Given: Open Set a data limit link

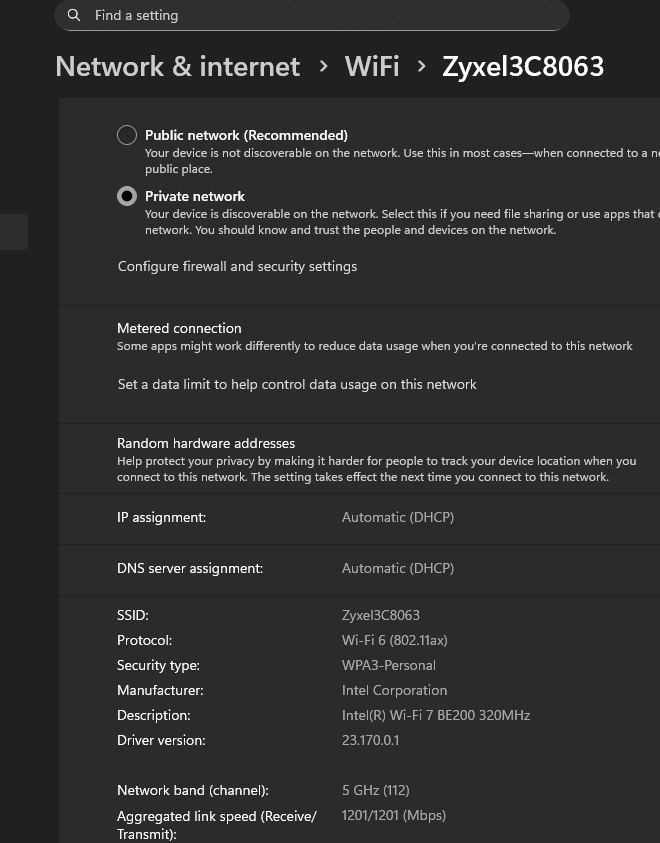Looking at the screenshot, I should 297,384.
